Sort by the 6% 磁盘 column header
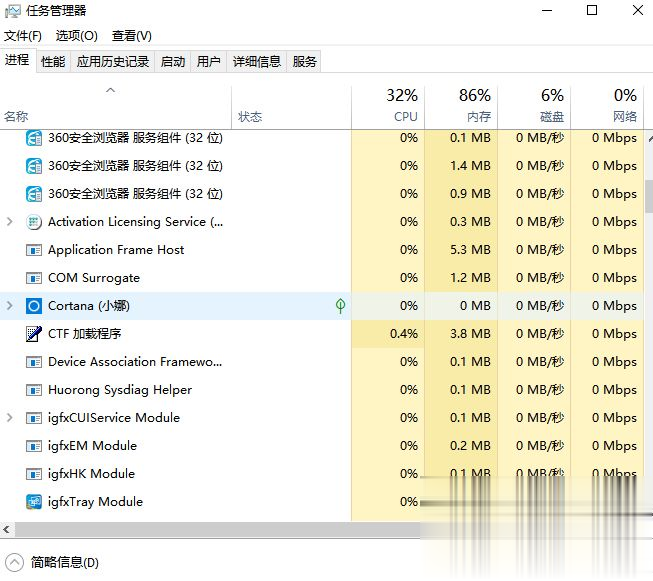The width and height of the screenshot is (653, 581). point(534,108)
